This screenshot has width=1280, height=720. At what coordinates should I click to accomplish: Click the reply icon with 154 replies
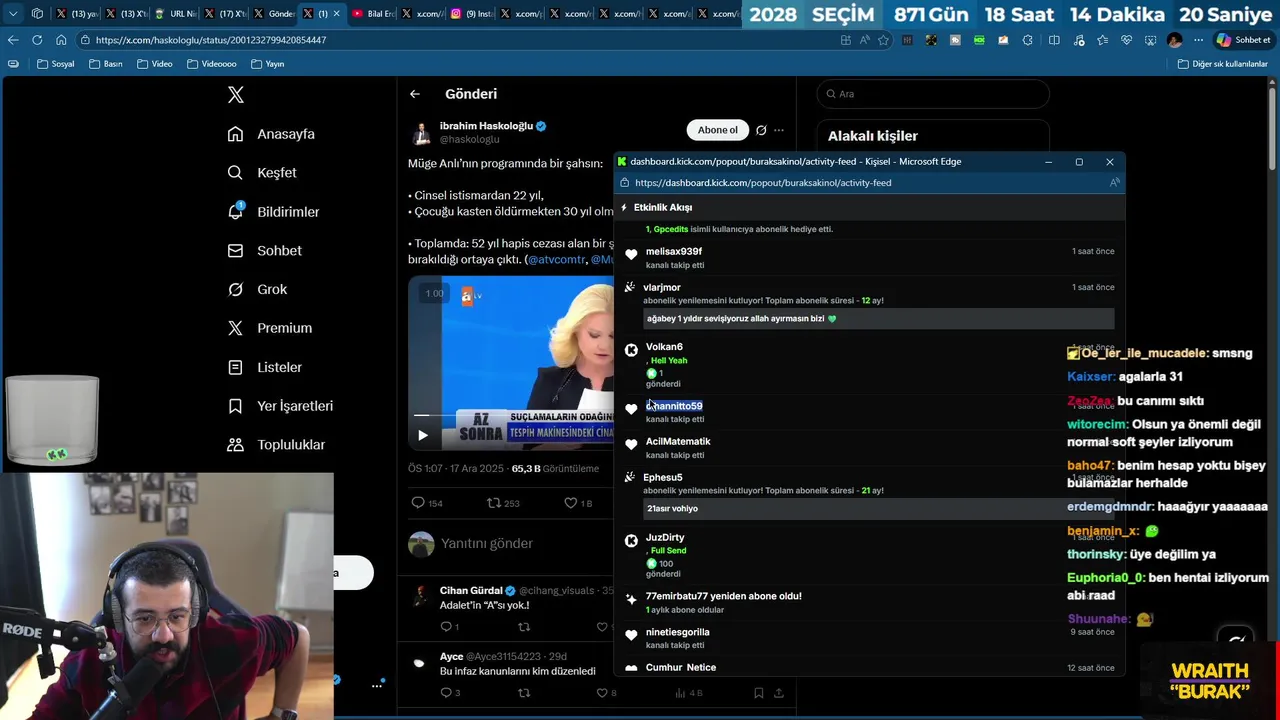click(418, 503)
